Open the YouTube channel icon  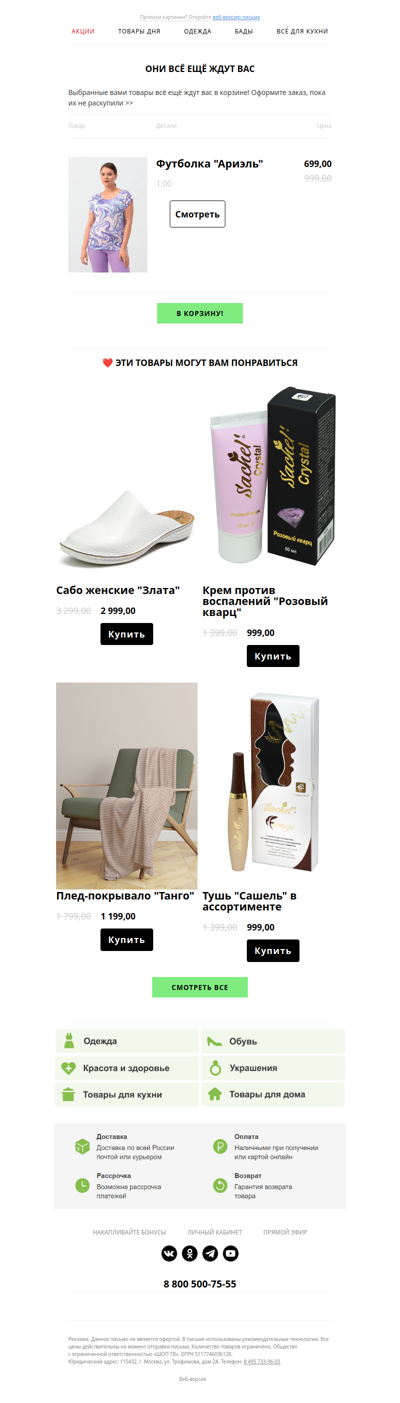point(231,1253)
